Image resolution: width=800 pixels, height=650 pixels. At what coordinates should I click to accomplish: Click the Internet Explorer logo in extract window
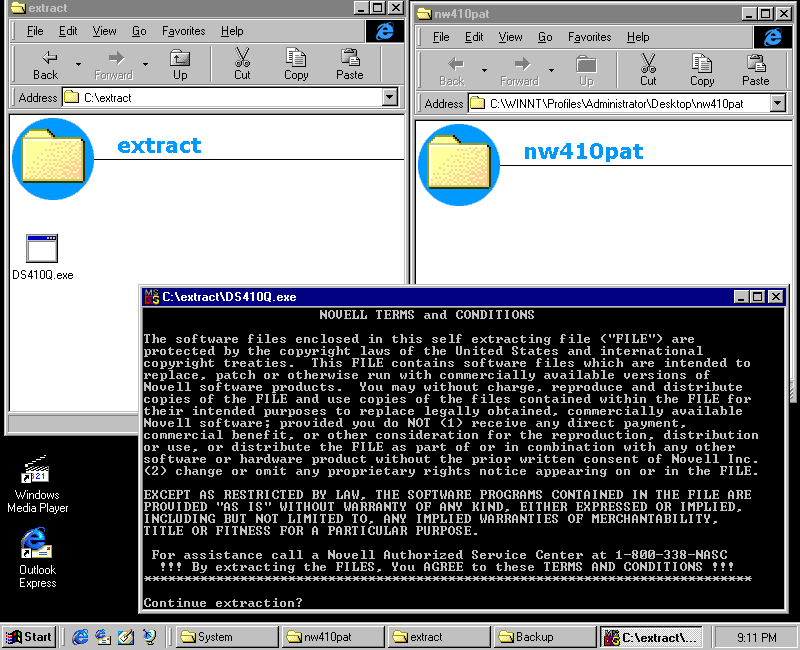point(385,31)
